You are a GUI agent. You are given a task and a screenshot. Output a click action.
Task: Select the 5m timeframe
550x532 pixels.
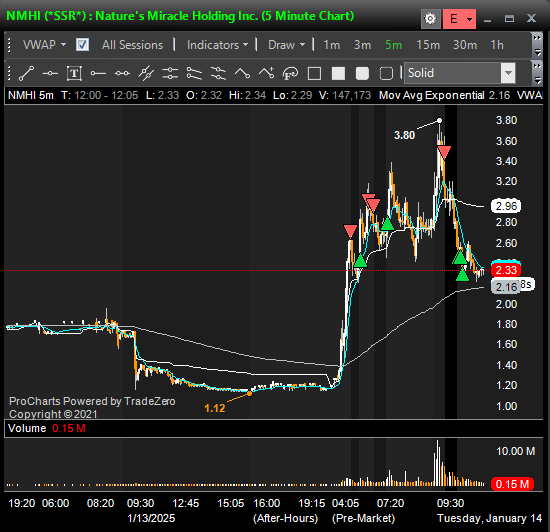394,45
